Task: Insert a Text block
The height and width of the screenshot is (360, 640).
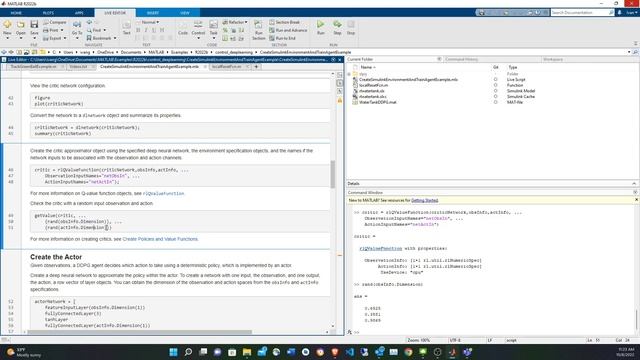Action: 127,27
